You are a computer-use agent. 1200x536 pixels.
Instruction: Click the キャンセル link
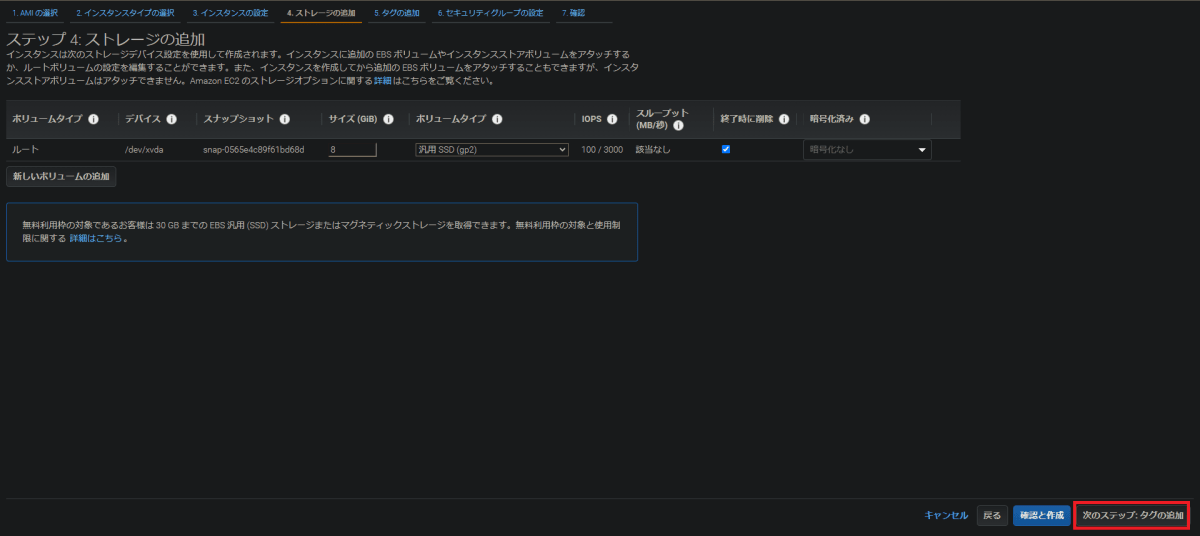pyautogui.click(x=946, y=515)
